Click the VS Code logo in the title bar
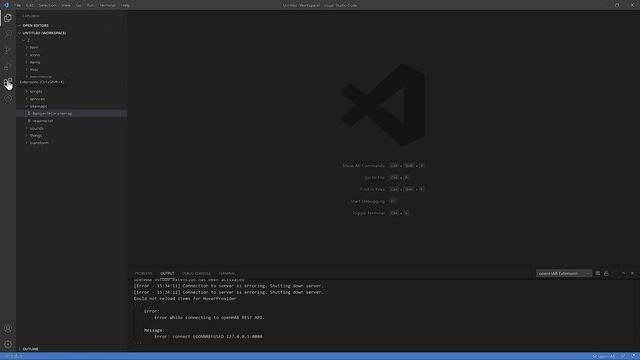640x360 pixels. (x=6, y=5)
